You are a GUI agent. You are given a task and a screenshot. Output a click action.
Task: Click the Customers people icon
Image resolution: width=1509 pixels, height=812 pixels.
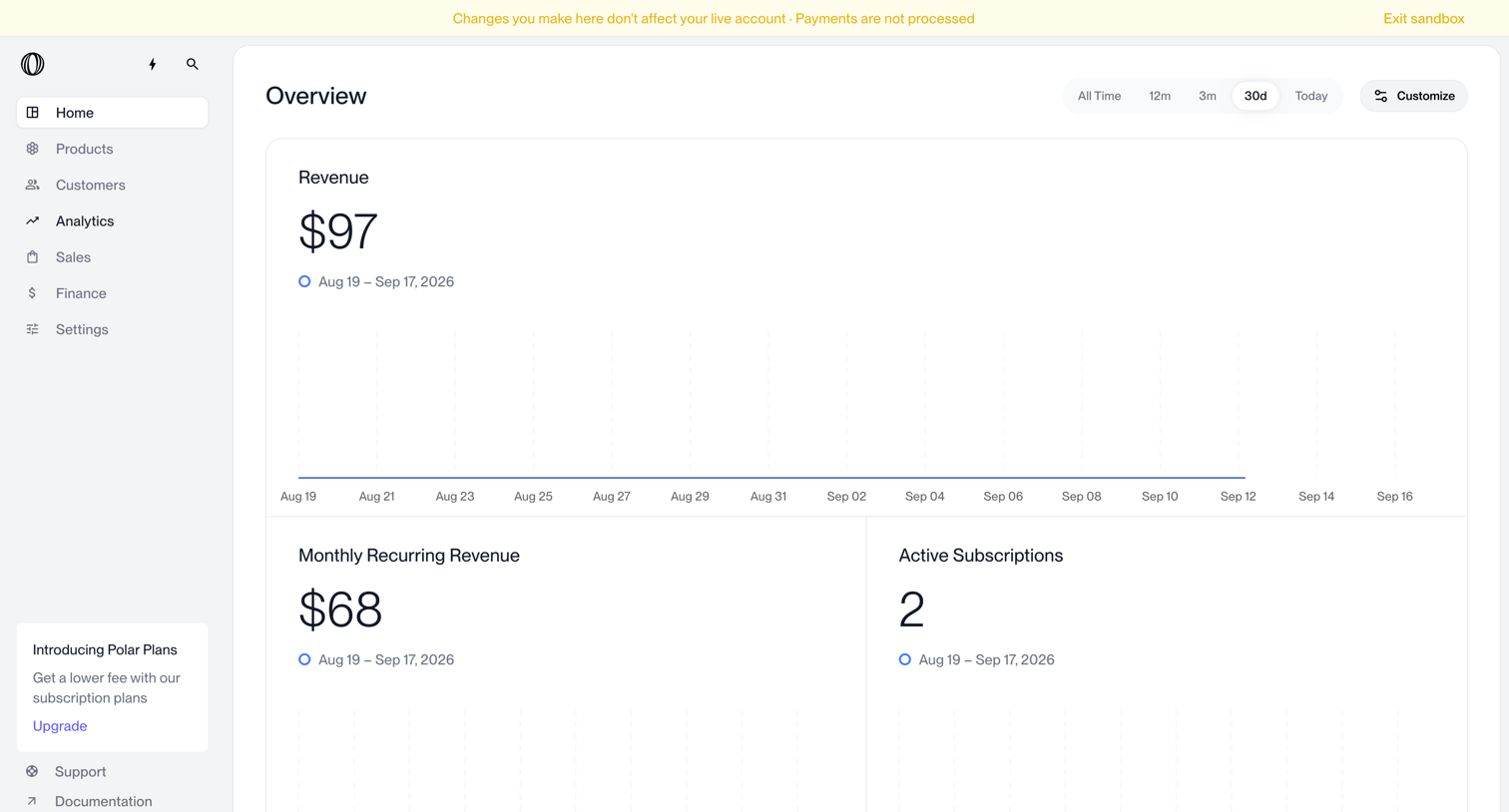(33, 185)
